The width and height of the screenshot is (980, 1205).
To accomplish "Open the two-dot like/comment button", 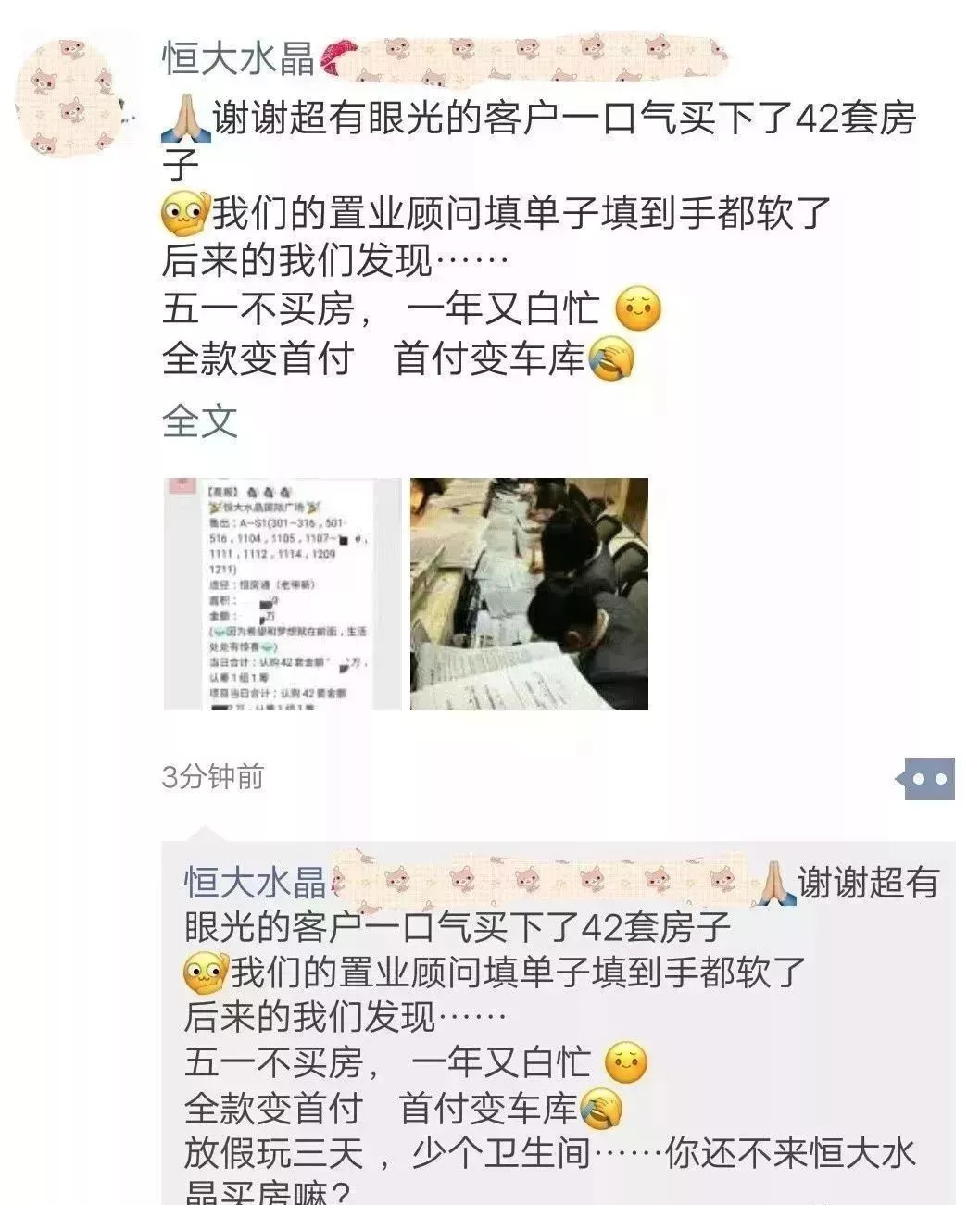I will pos(925,780).
